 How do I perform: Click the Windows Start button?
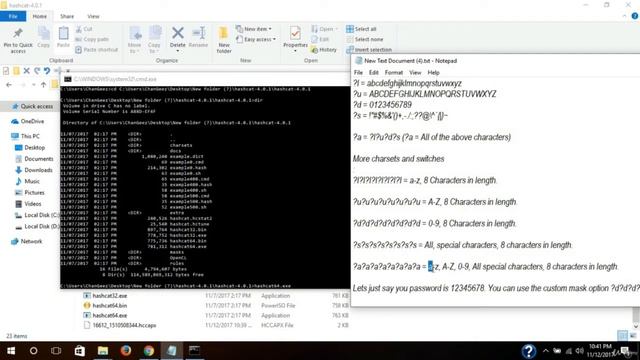click(x=11, y=351)
